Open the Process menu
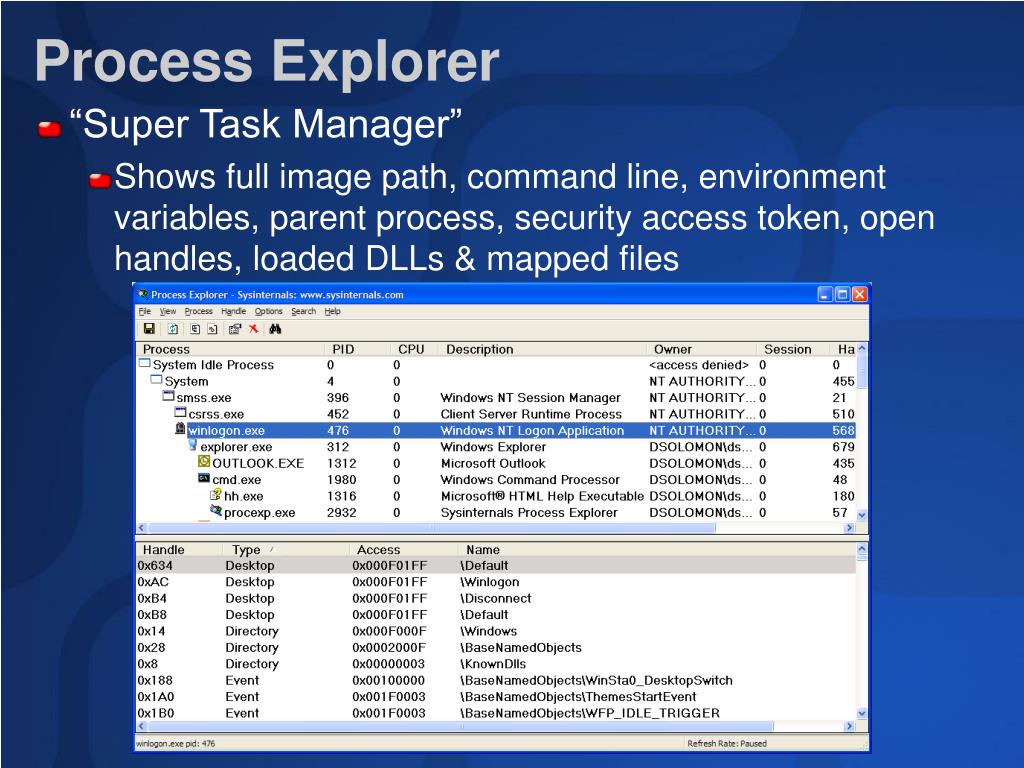The height and width of the screenshot is (768, 1024). [199, 311]
